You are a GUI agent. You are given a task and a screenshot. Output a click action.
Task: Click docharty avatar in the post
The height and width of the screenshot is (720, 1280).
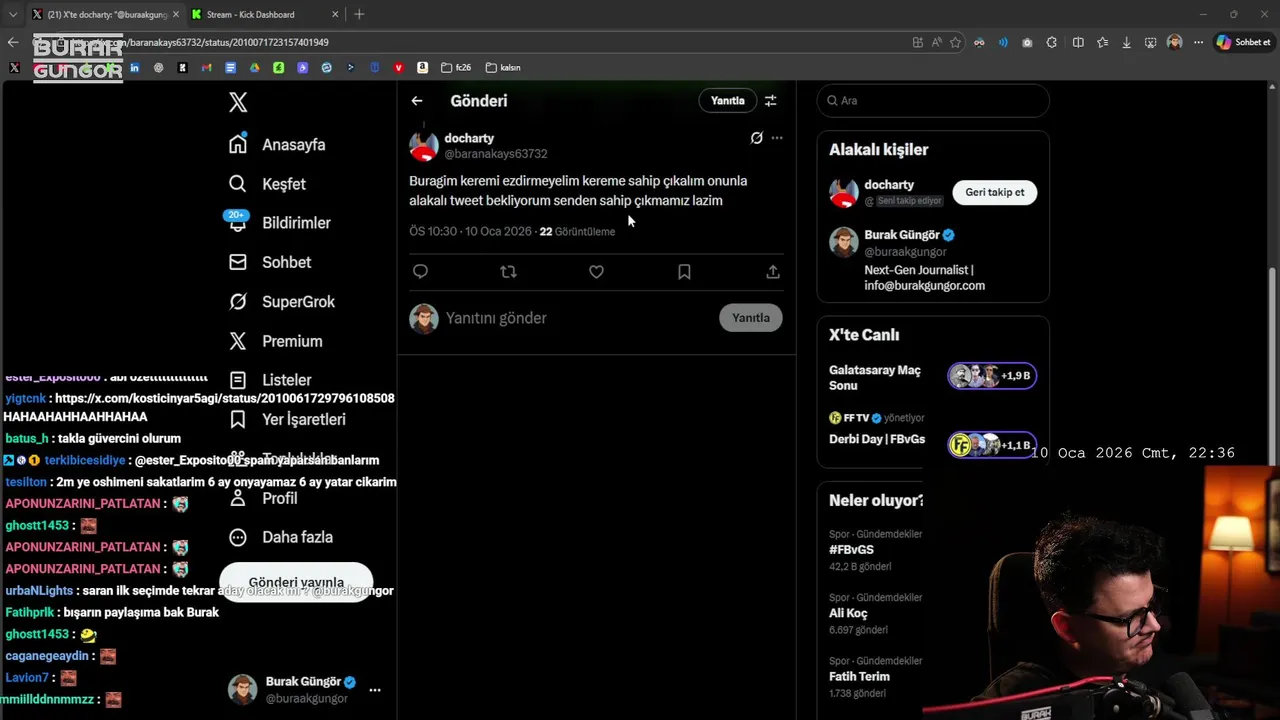(x=424, y=146)
